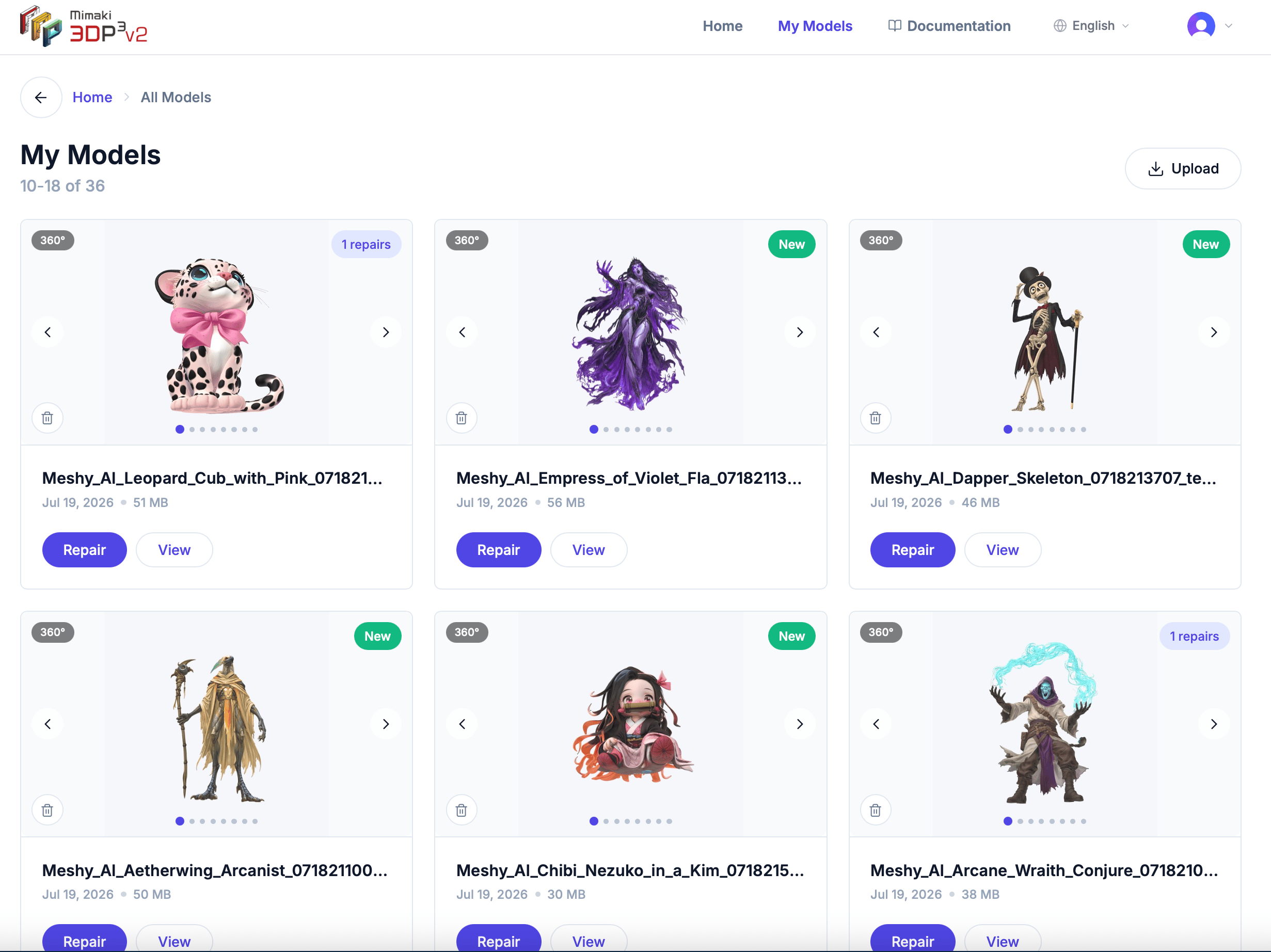Click Meshy_AI_Arcane_Wraith_Conjure title
Image resolution: width=1271 pixels, height=952 pixels.
1044,870
